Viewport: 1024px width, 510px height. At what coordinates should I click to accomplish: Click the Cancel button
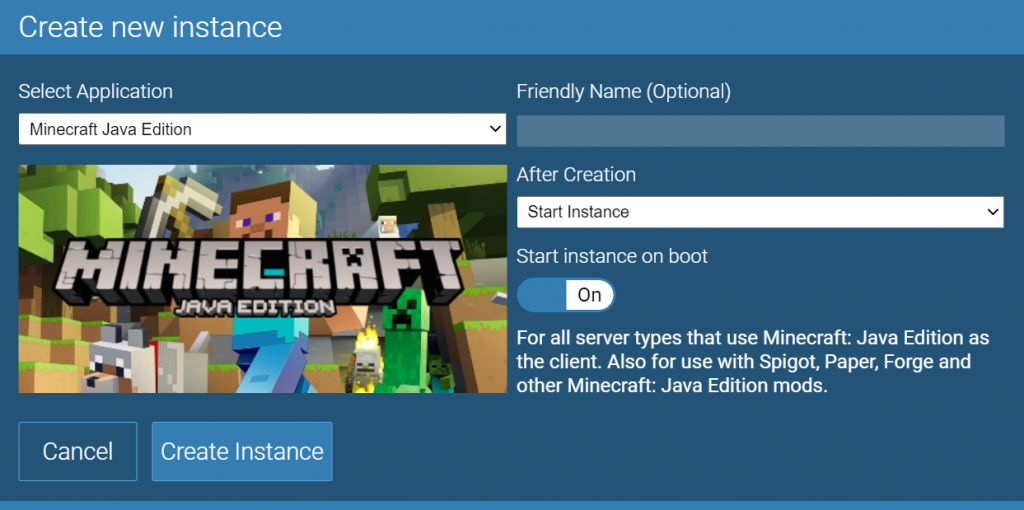click(x=78, y=451)
